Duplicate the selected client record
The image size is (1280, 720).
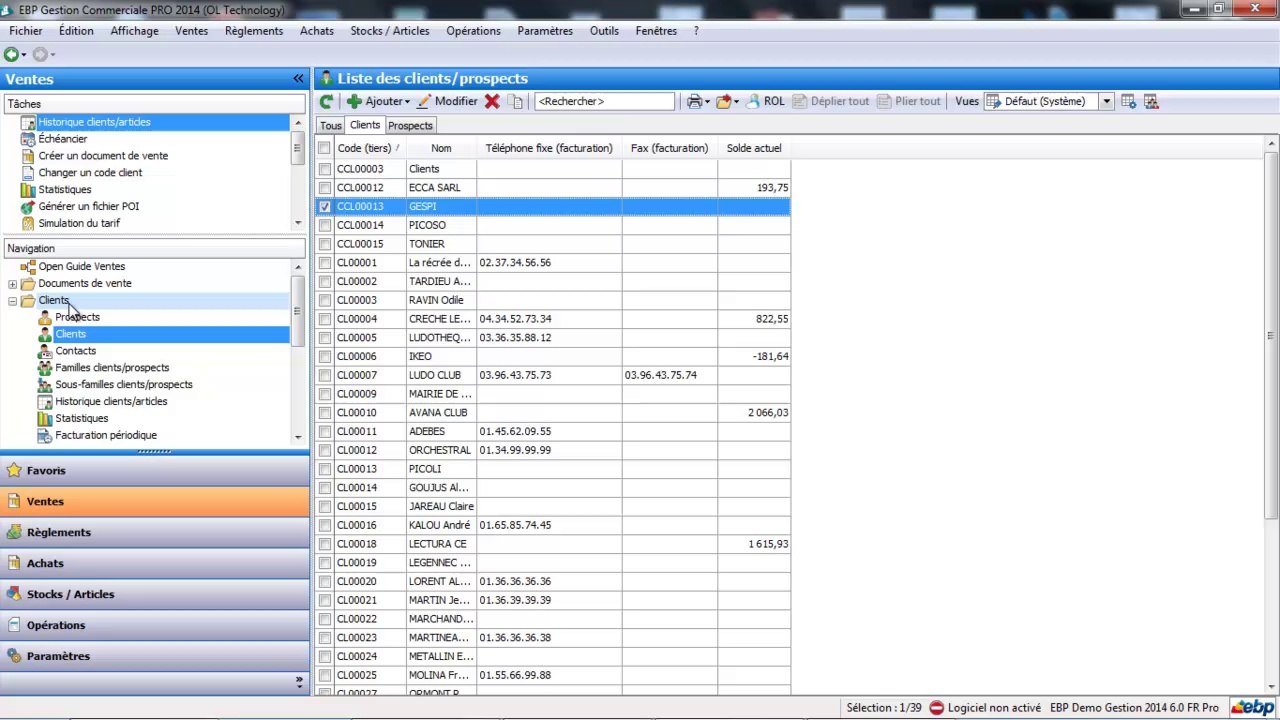tap(516, 101)
